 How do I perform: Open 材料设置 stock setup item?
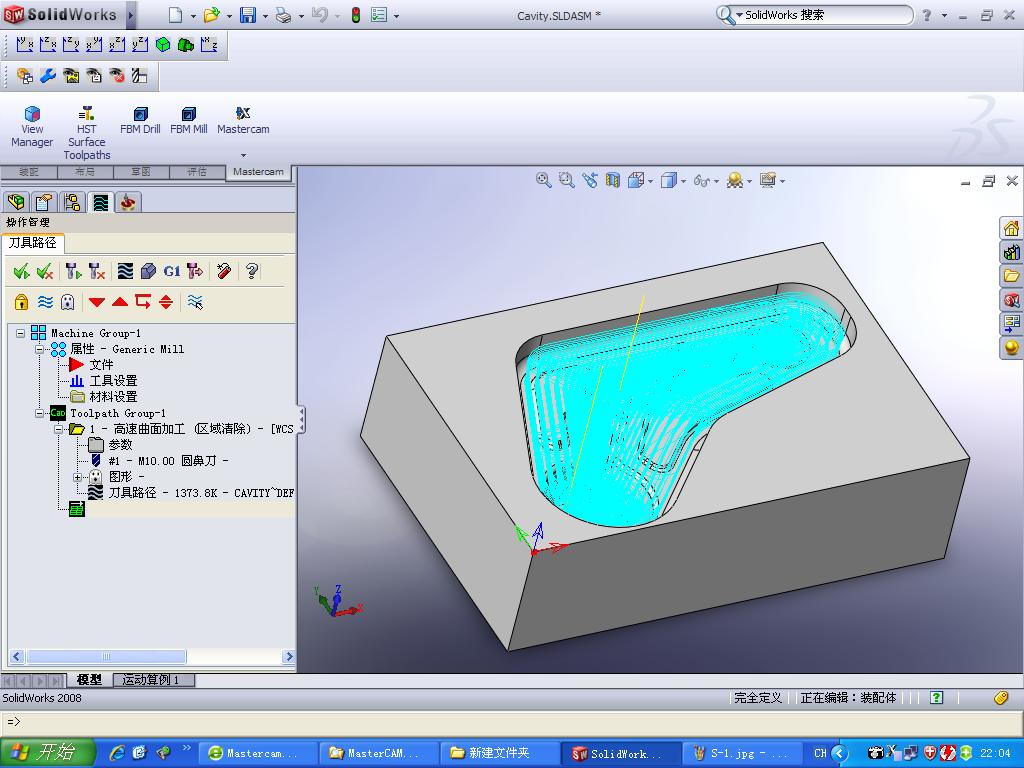click(113, 396)
